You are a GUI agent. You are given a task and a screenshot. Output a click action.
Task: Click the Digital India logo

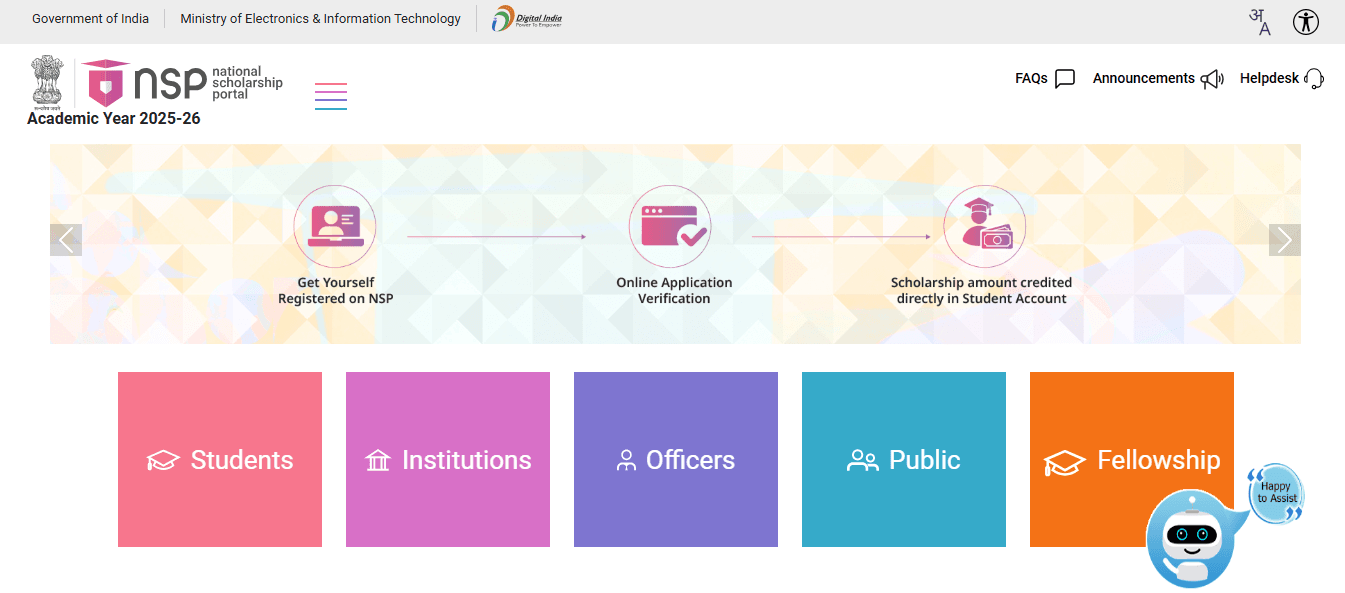tap(527, 19)
